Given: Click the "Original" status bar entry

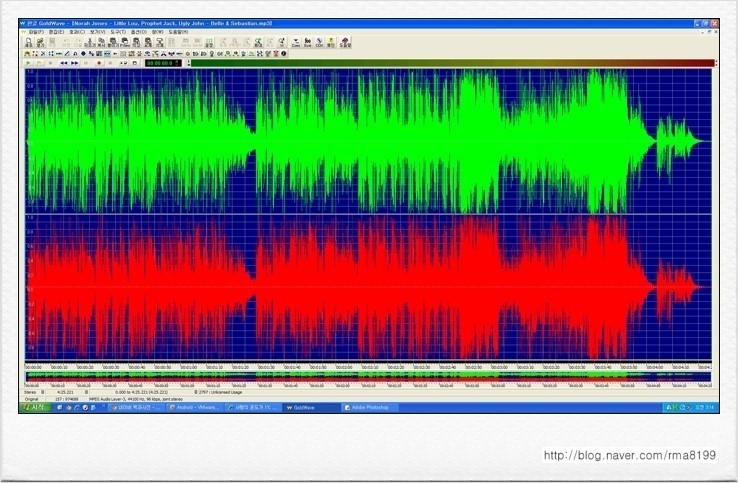Looking at the screenshot, I should point(32,399).
